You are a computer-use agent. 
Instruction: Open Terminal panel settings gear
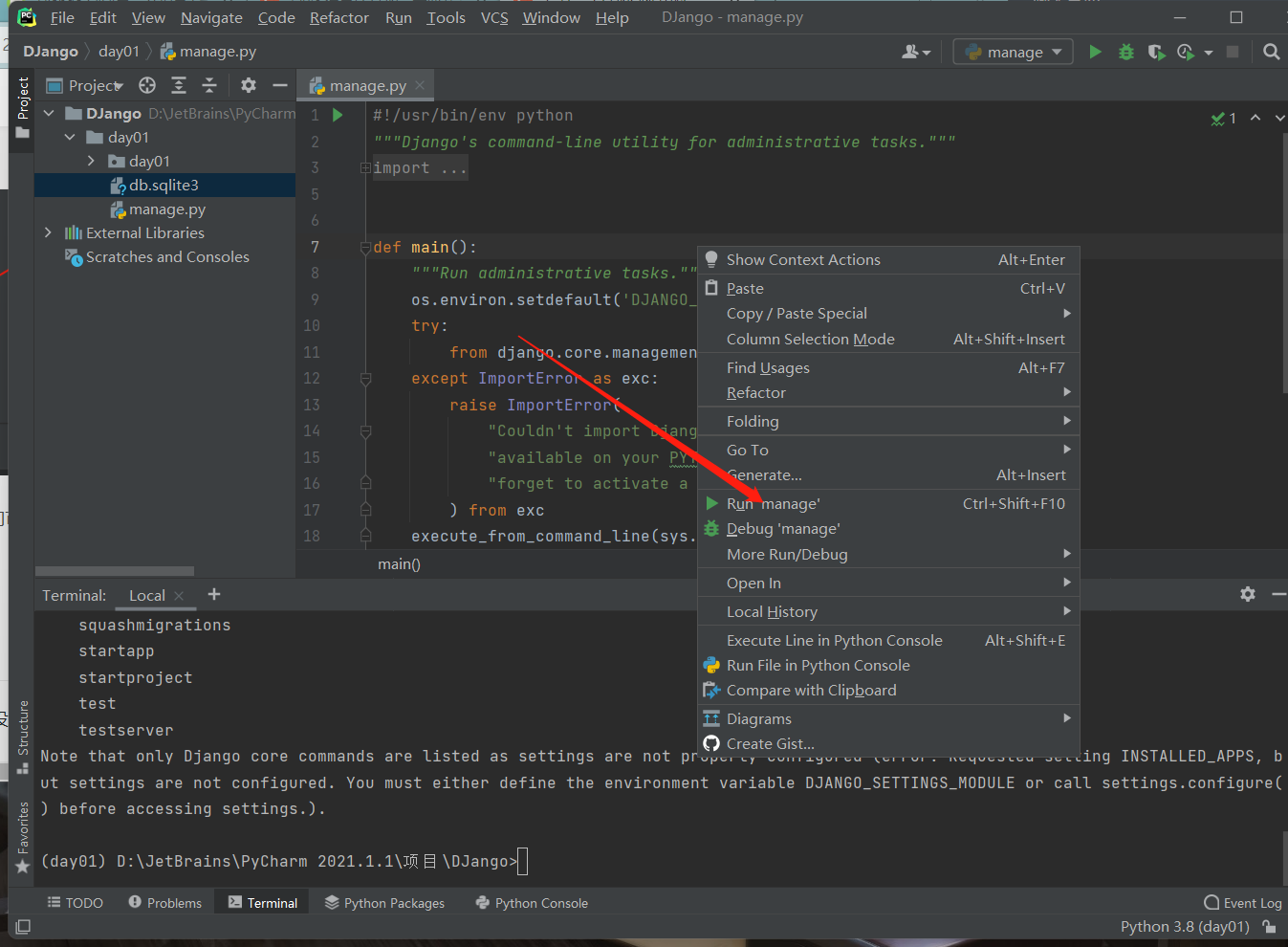tap(1248, 594)
